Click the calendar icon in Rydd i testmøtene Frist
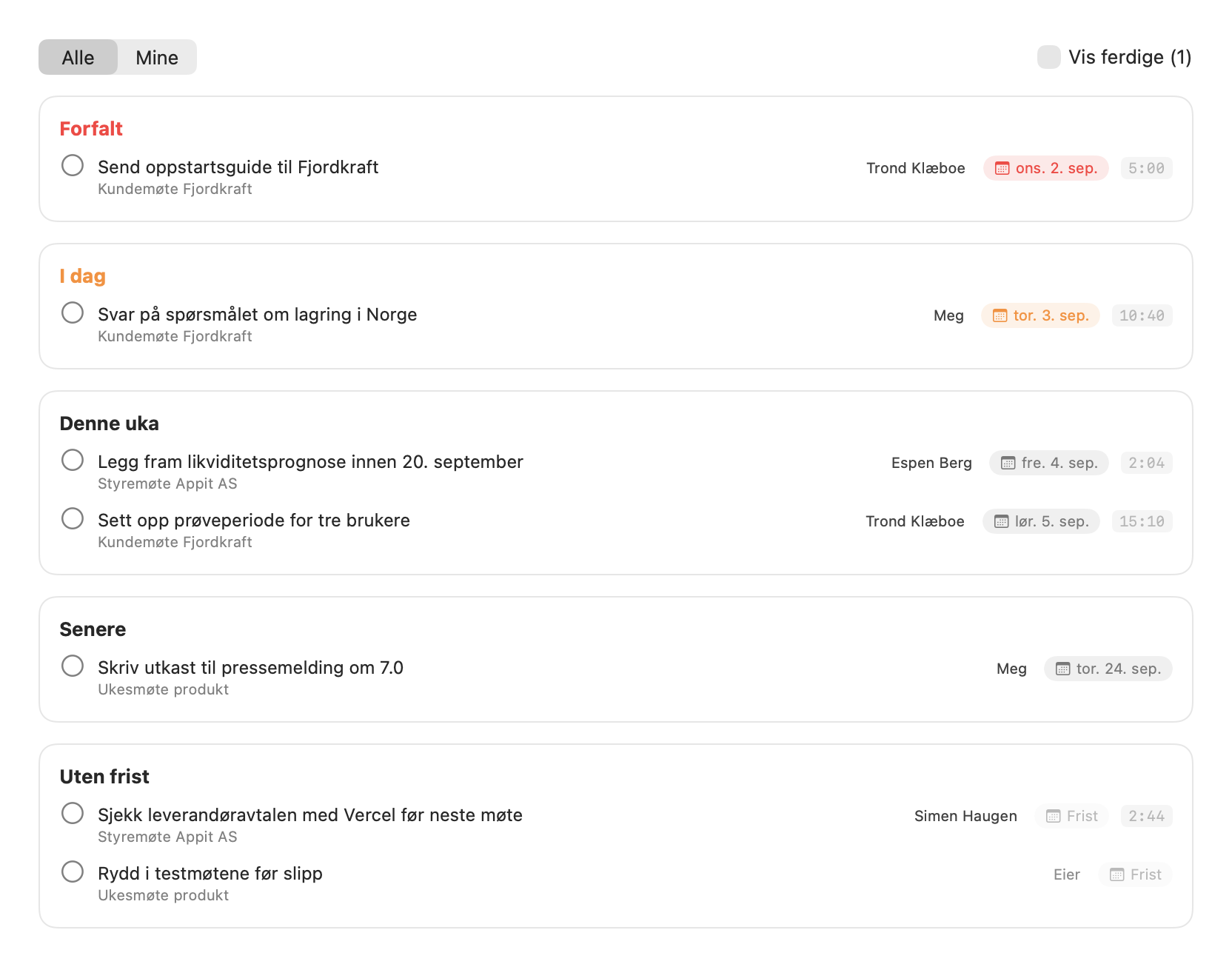 [1116, 874]
